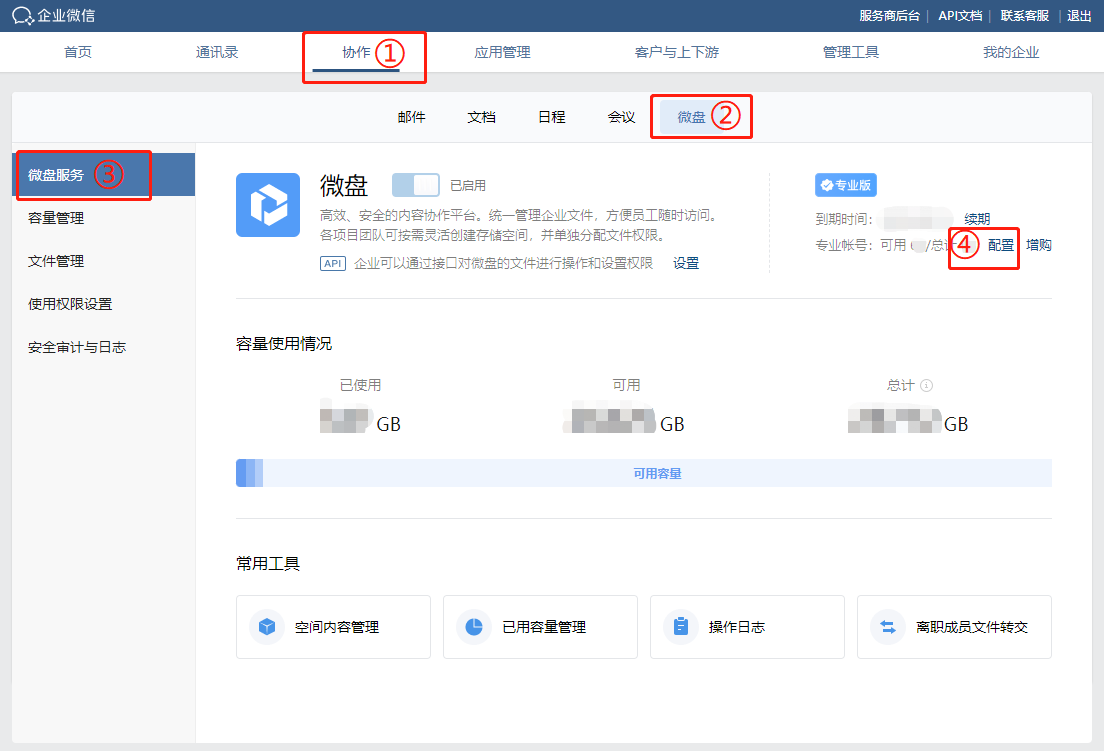Click the 配置 link for 专业帐号

tap(1000, 245)
